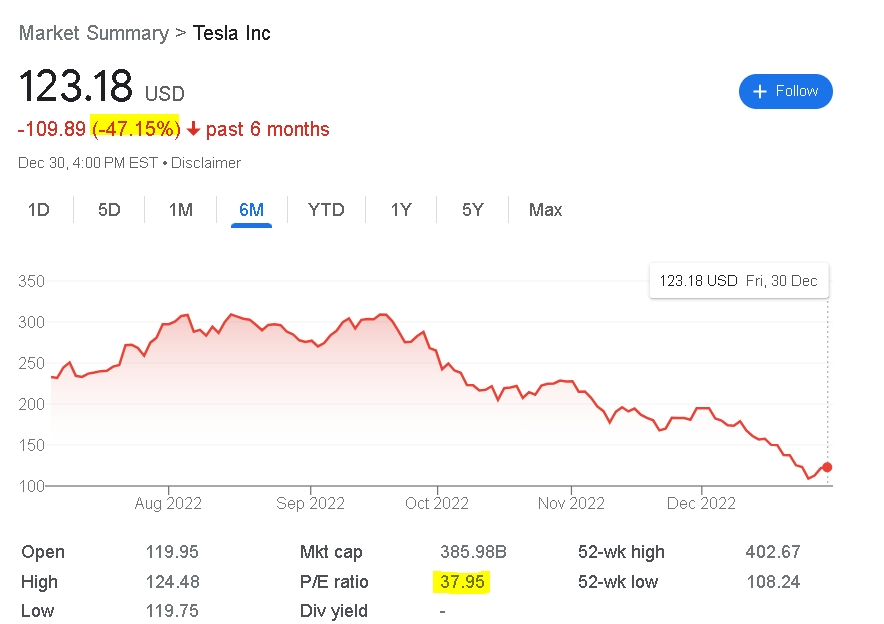Click the Oct 2022 axis label
The height and width of the screenshot is (624, 884).
[437, 503]
